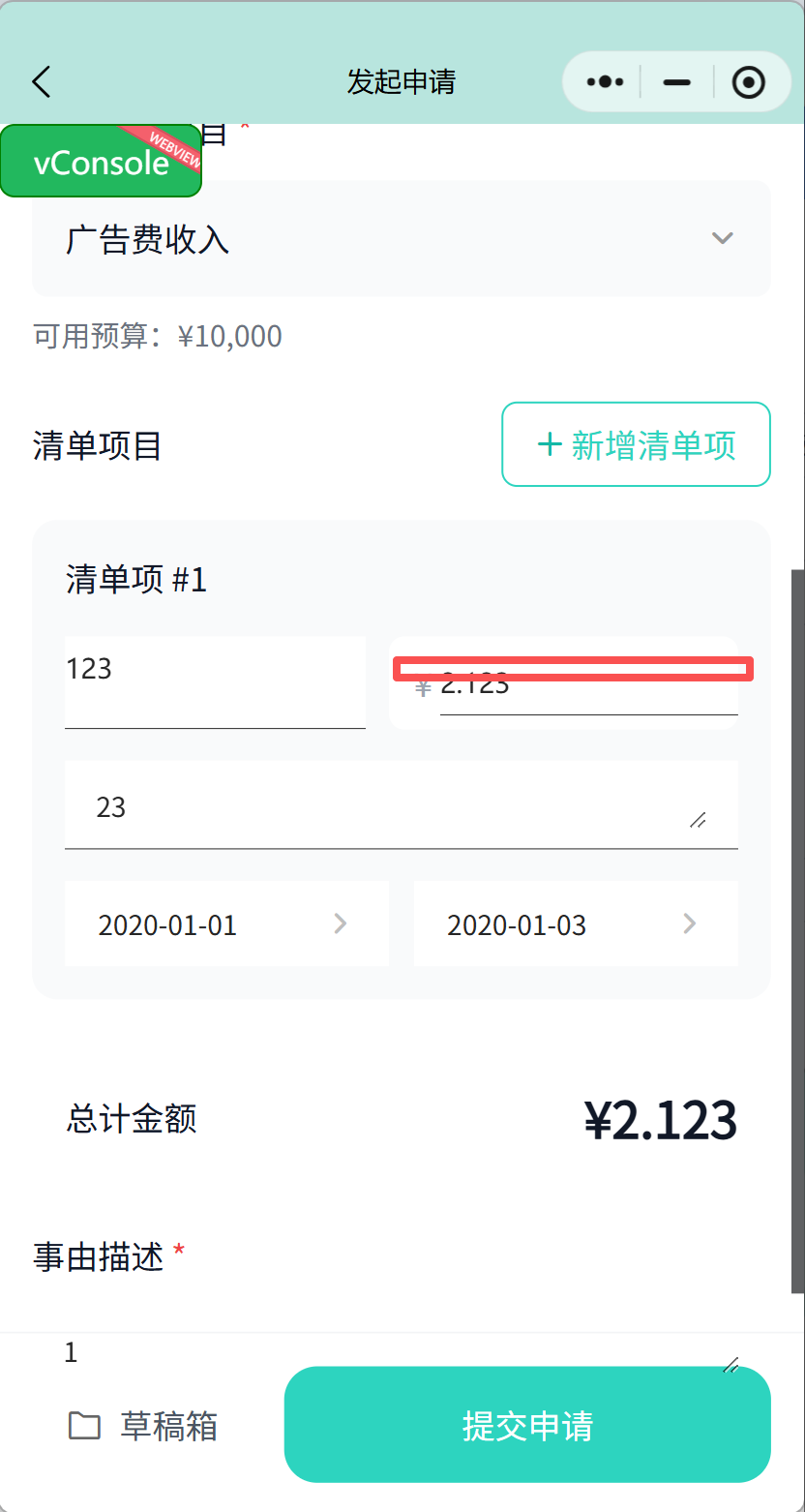Screen dimensions: 805x1512
Task: Tap the more options ellipsis in capsule
Action: (x=603, y=82)
